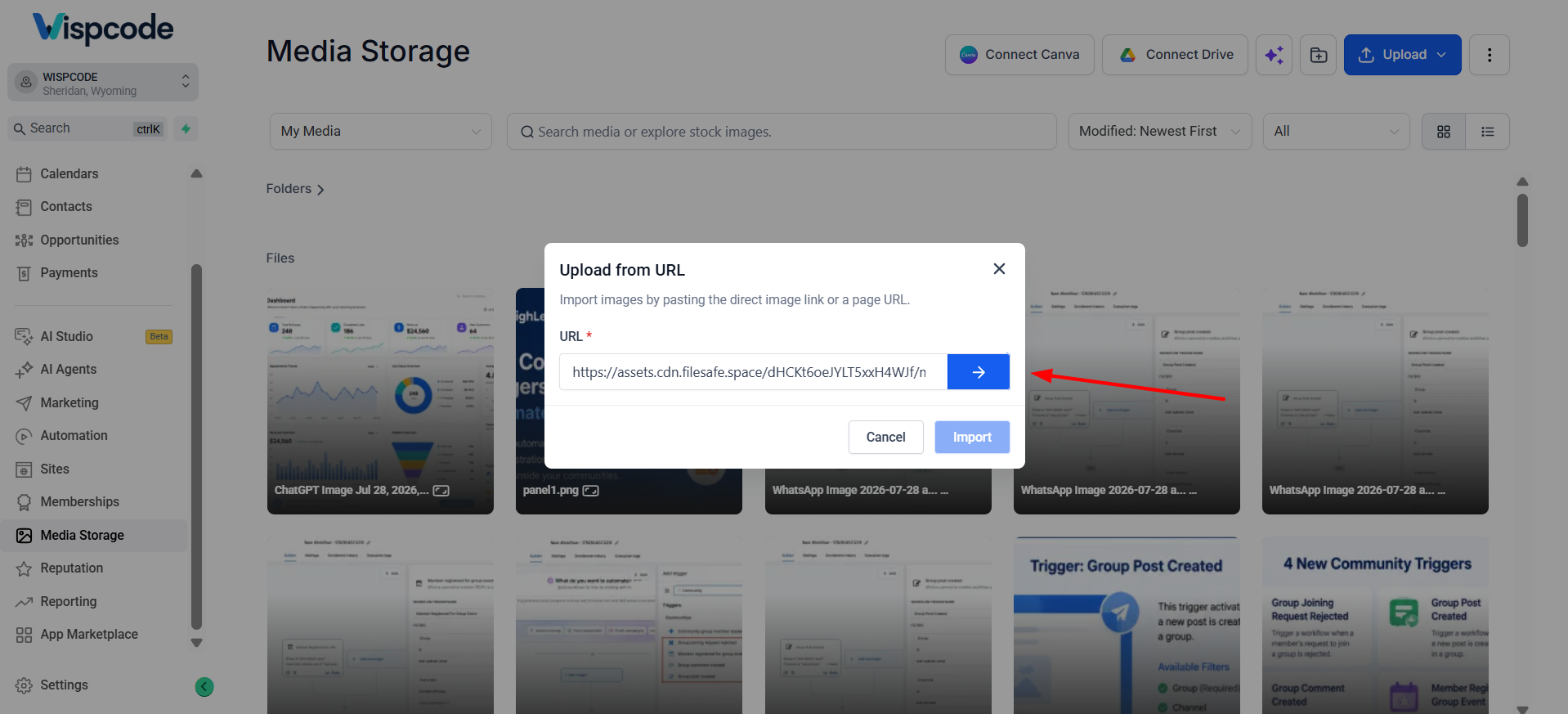Open Connect Canva

1019,55
